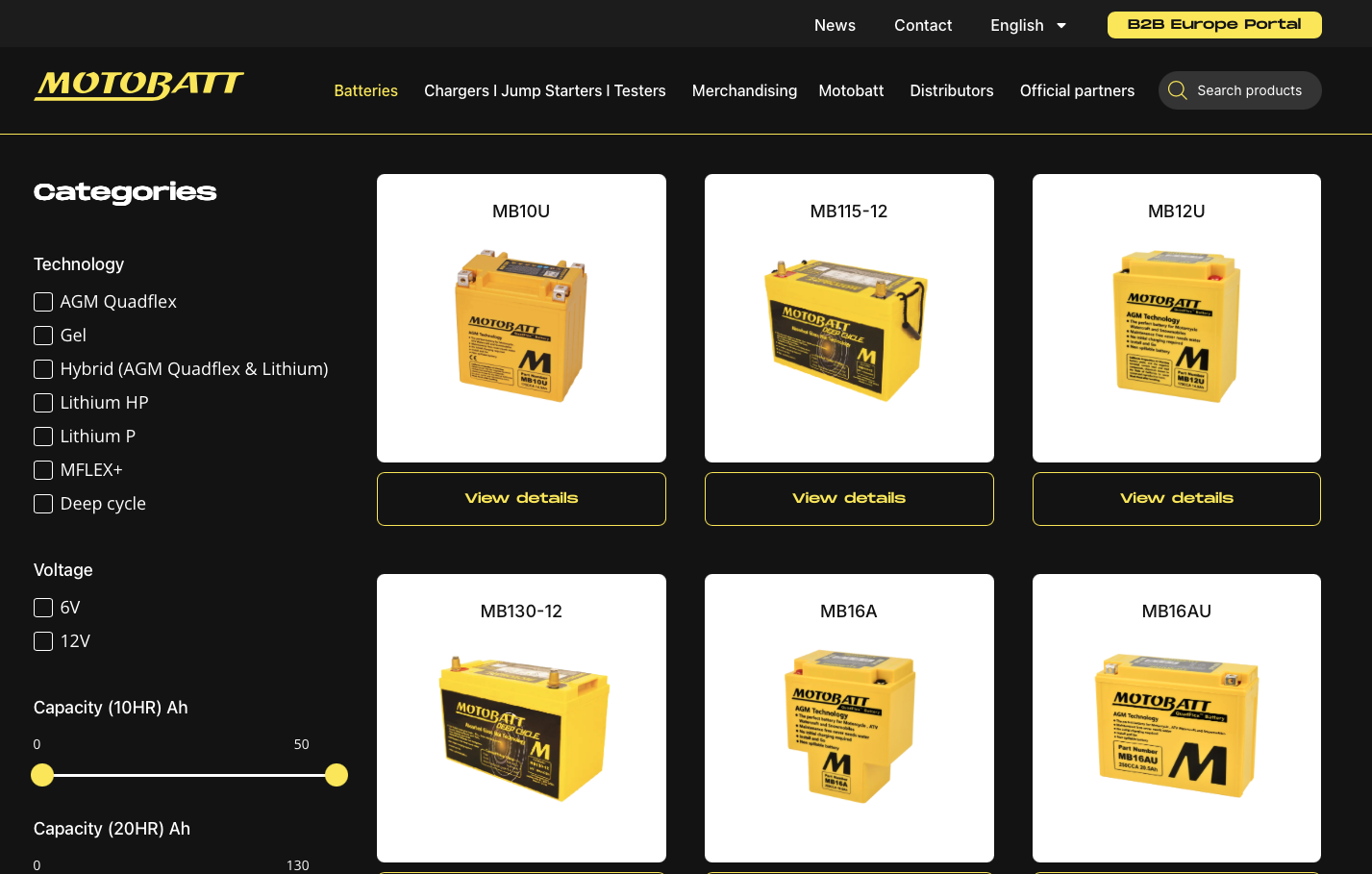Open the Batteries menu
The width and height of the screenshot is (1372, 874).
[365, 90]
